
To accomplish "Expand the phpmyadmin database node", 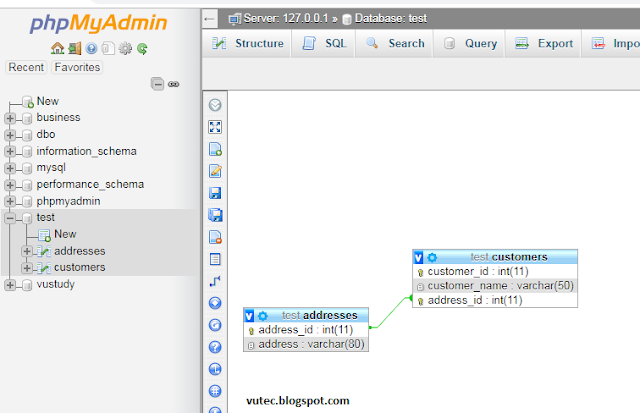I will [x=10, y=201].
